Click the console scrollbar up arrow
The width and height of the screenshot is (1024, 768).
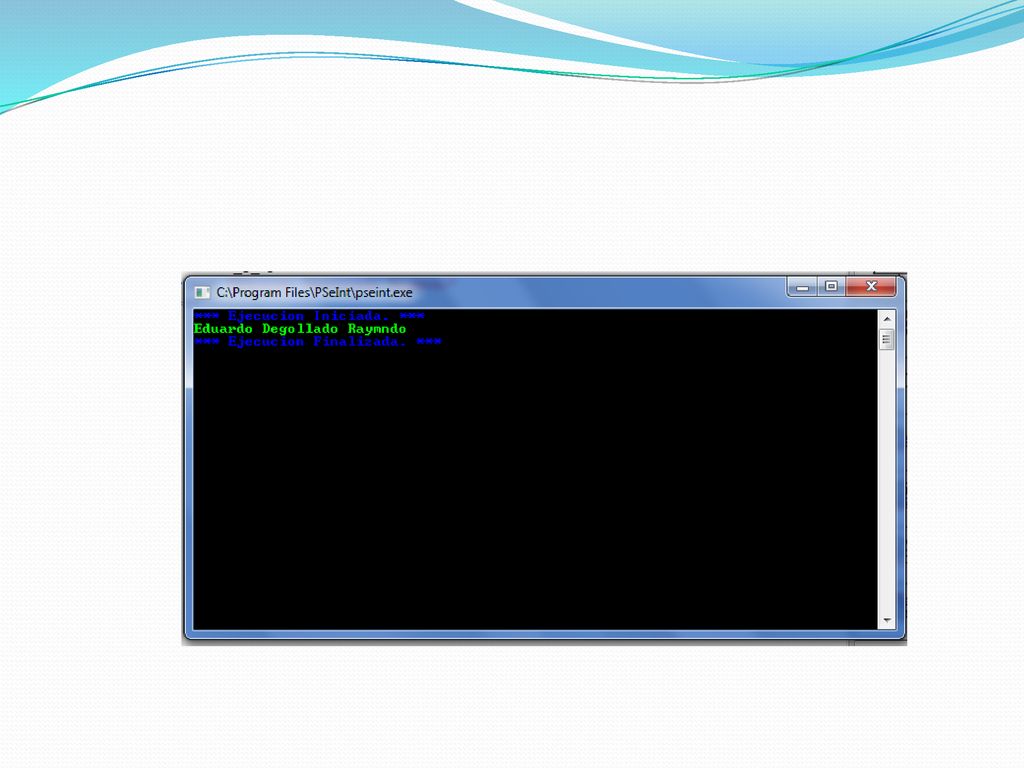pyautogui.click(x=886, y=319)
